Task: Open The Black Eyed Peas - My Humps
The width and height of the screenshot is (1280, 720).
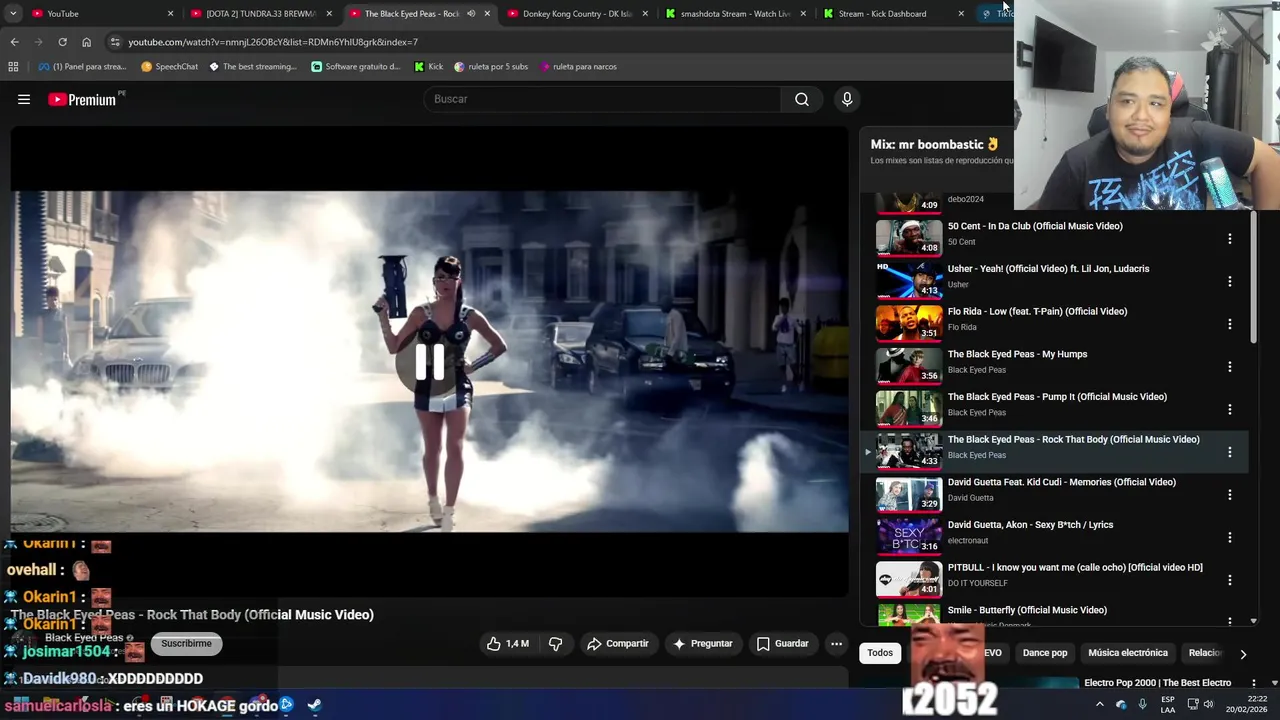Action: [x=1017, y=354]
